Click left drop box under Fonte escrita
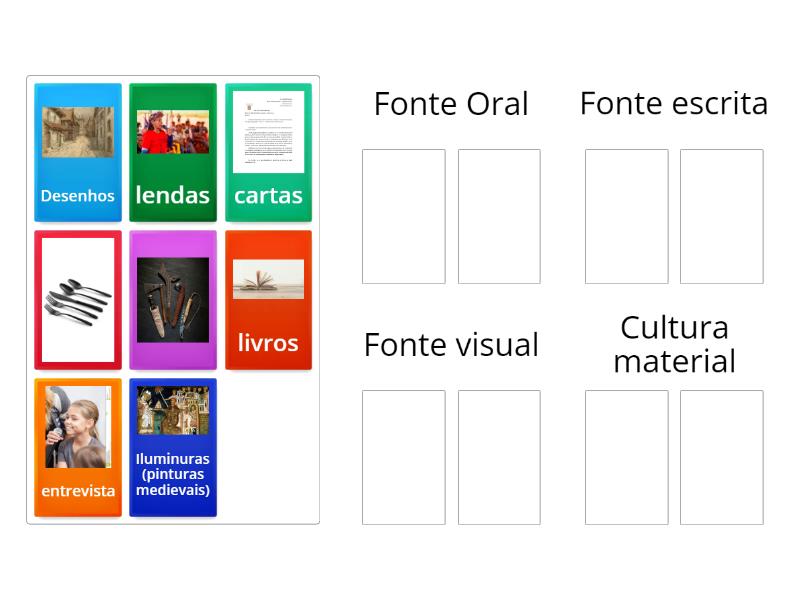 click(x=627, y=216)
